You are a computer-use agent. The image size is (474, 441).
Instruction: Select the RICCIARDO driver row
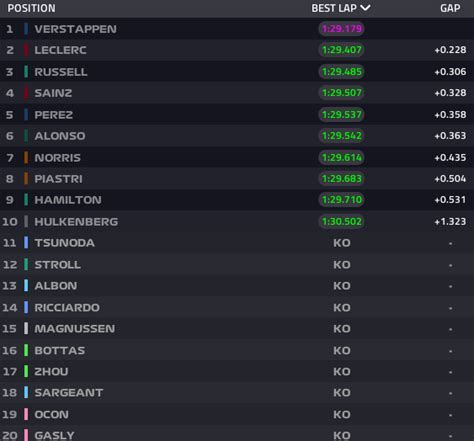[237, 307]
